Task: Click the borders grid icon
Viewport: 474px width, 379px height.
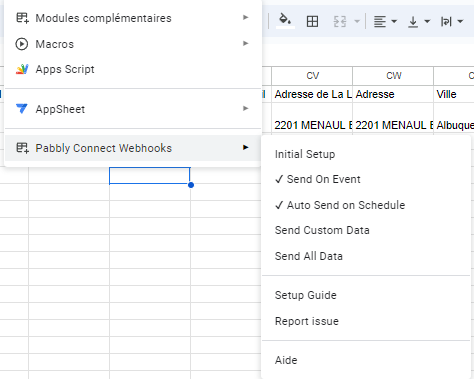Action: 312,22
